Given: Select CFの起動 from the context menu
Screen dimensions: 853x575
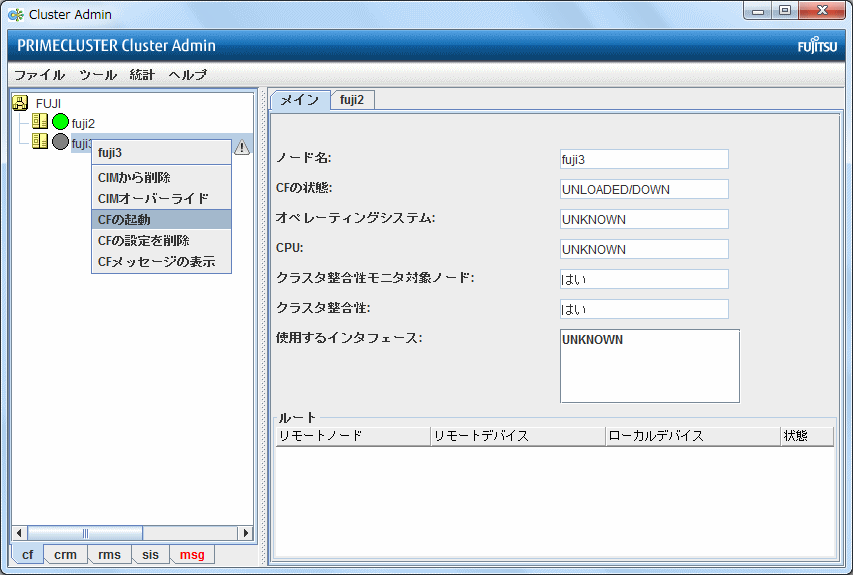Looking at the screenshot, I should click(124, 219).
